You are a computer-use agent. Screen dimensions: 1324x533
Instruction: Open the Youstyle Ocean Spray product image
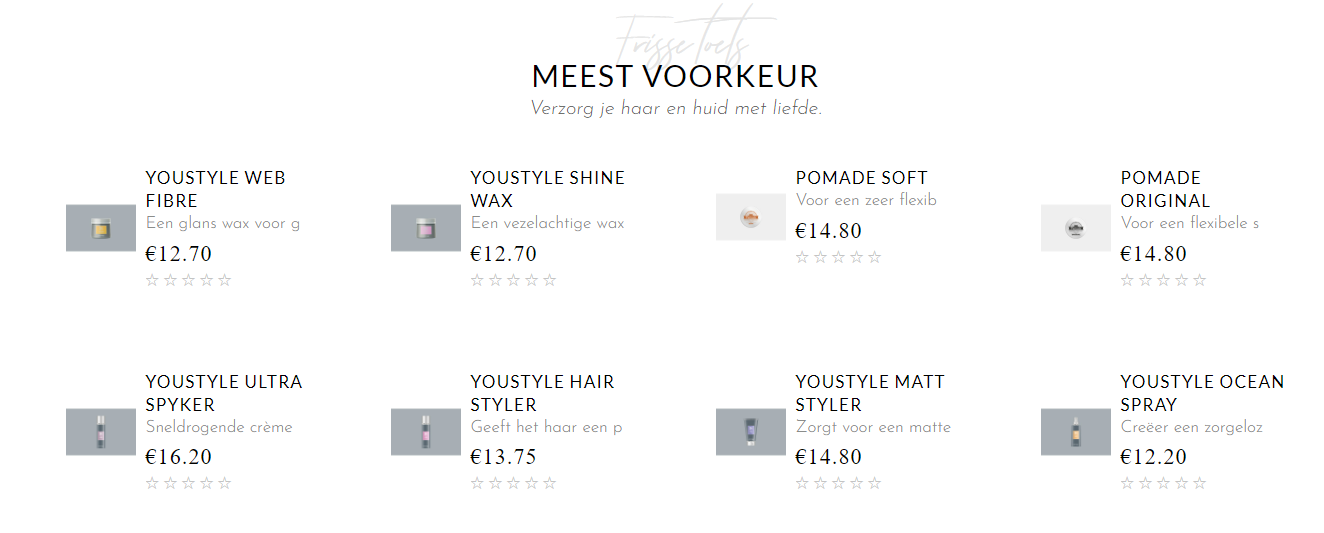point(1076,432)
